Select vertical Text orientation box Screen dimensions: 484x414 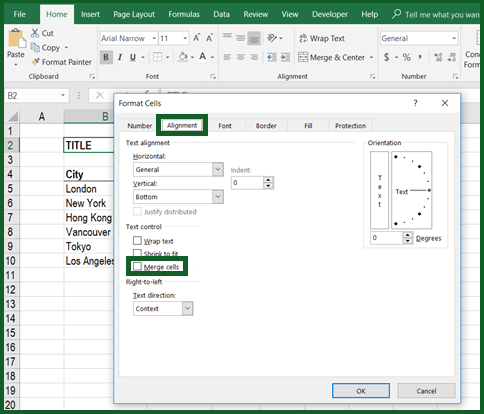pos(379,190)
